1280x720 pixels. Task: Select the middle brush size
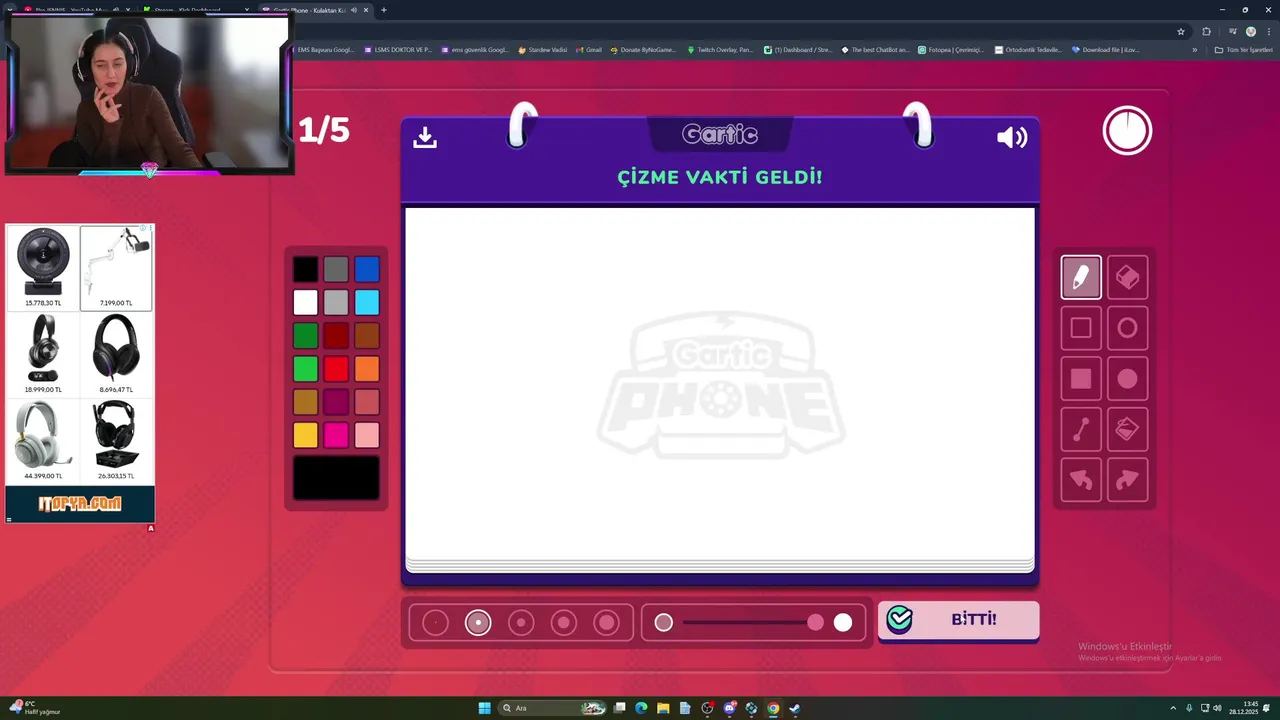pos(521,623)
